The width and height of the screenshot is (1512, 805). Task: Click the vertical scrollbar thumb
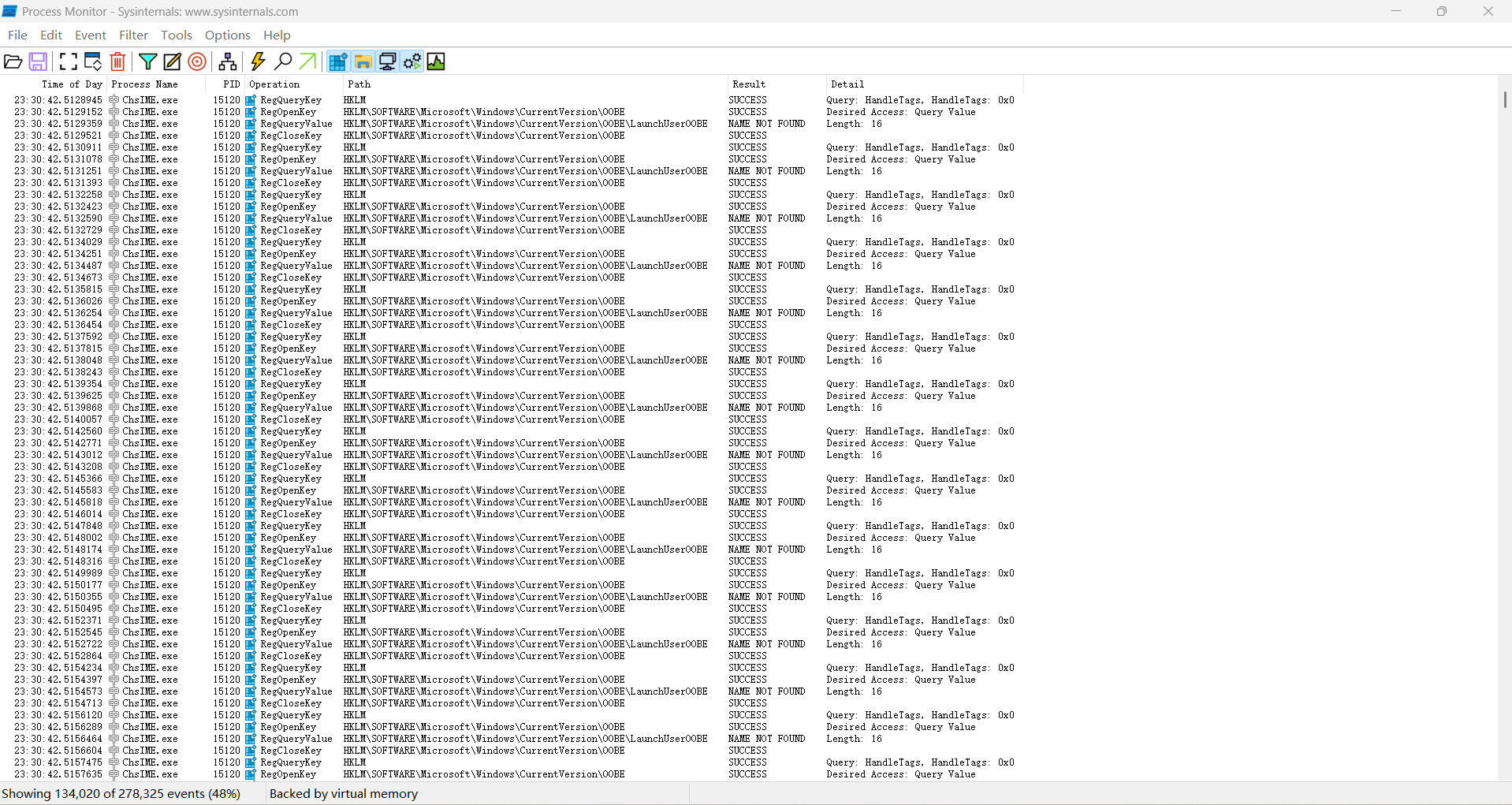tap(1504, 100)
